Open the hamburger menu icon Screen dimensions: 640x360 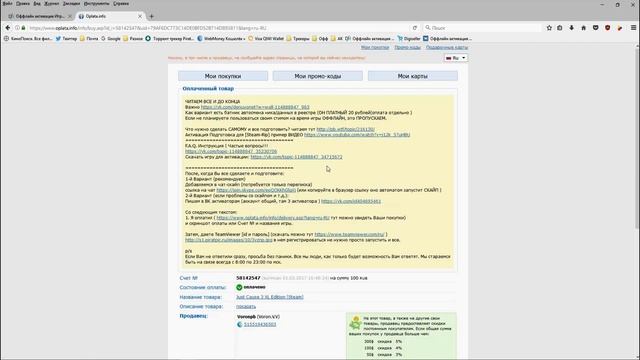[x=633, y=28]
